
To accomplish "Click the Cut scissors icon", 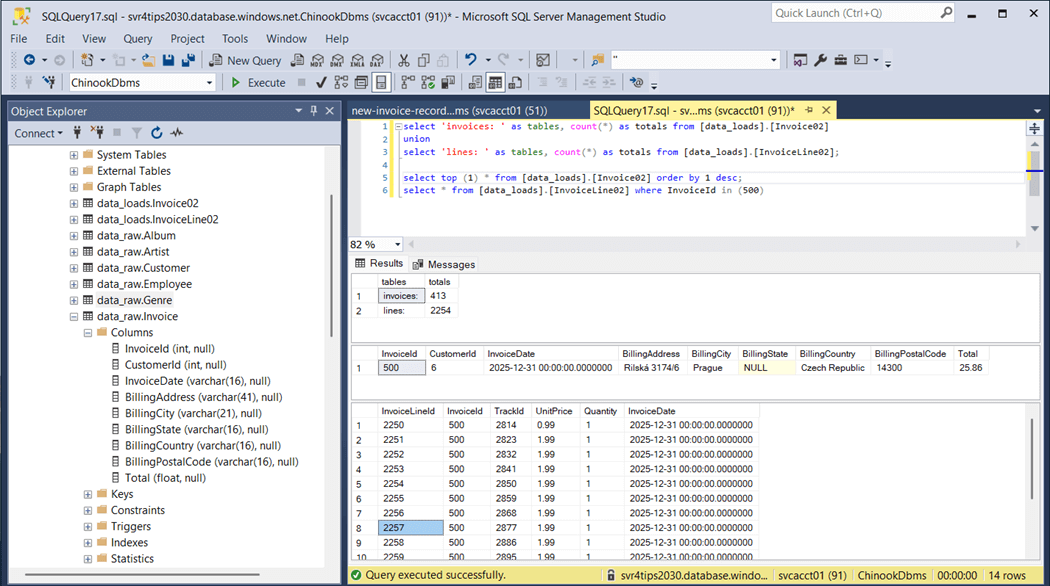I will (x=404, y=60).
